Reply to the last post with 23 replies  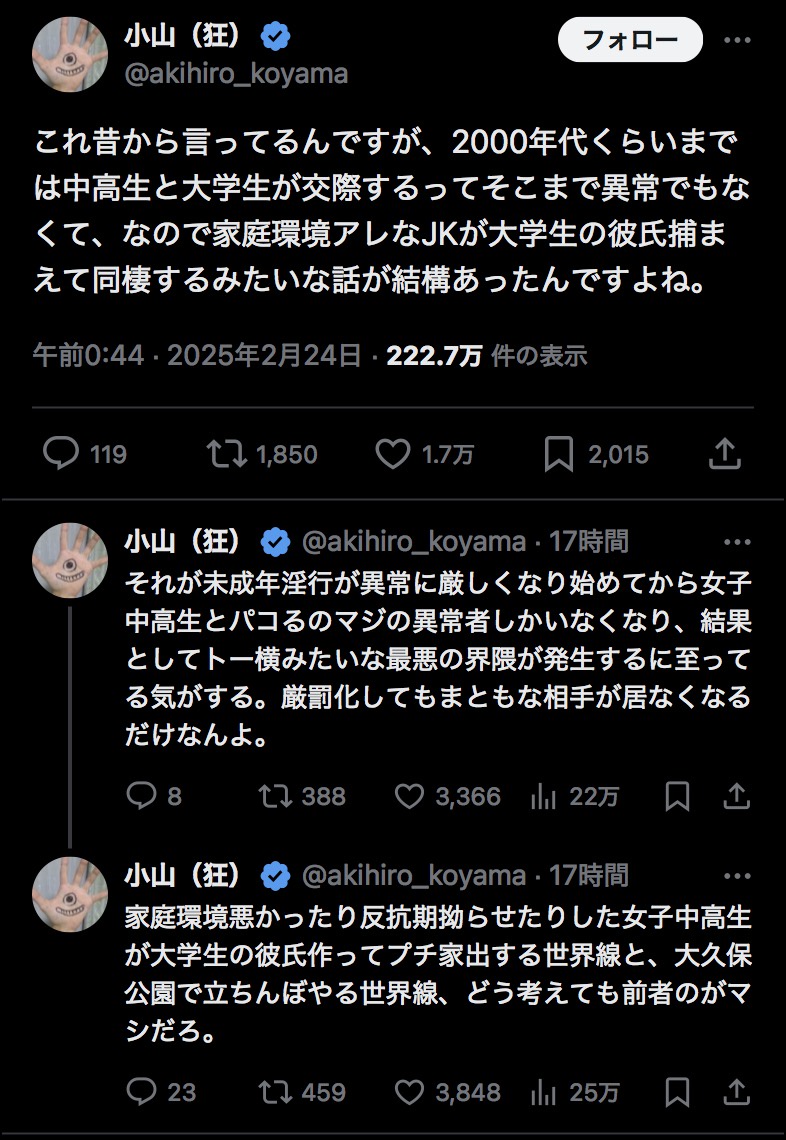point(140,1092)
